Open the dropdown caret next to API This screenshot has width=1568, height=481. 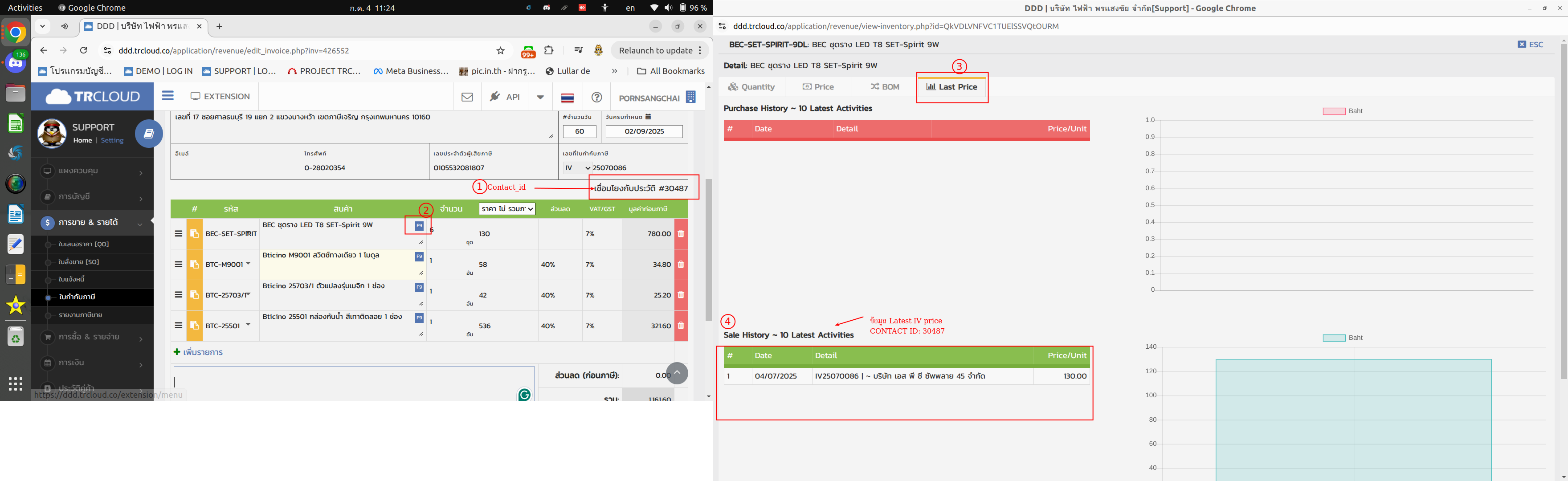click(x=540, y=97)
